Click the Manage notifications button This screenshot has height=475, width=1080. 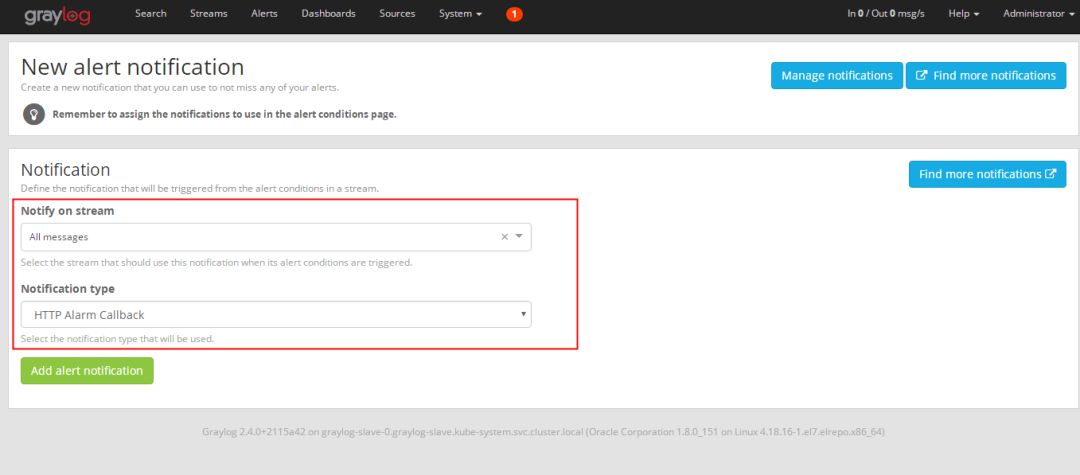click(x=837, y=76)
